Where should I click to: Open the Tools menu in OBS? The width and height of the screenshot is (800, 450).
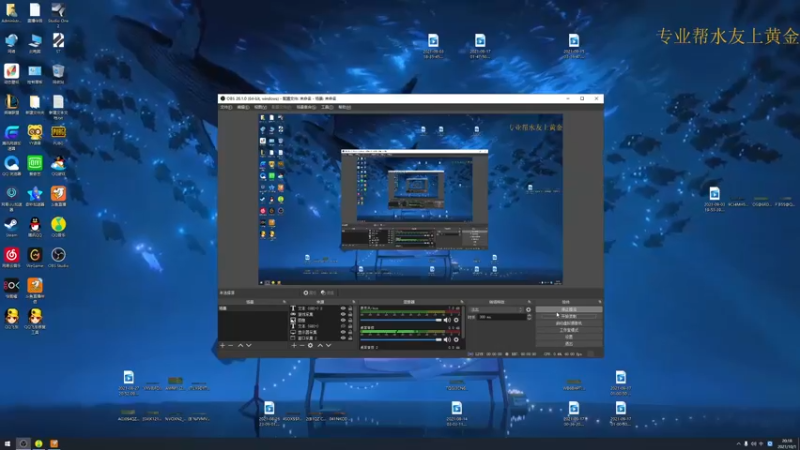point(327,107)
